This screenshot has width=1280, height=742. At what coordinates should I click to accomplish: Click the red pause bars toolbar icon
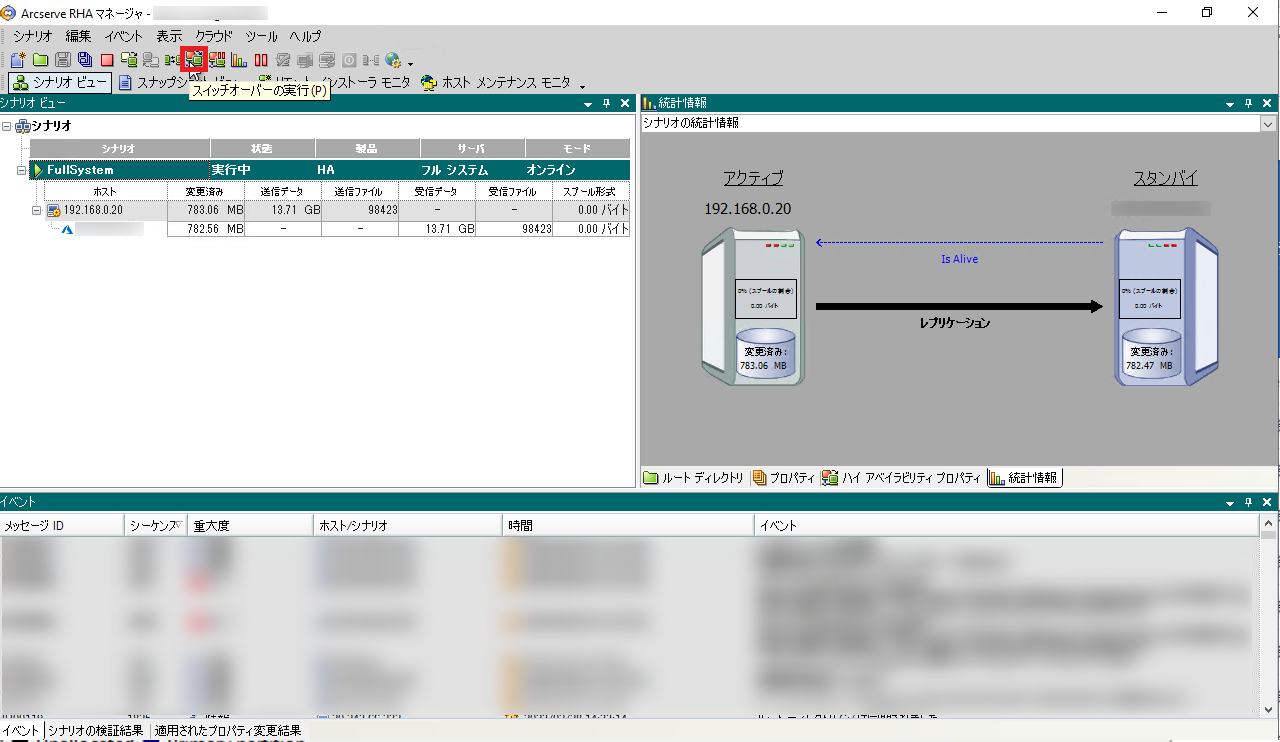[x=261, y=60]
